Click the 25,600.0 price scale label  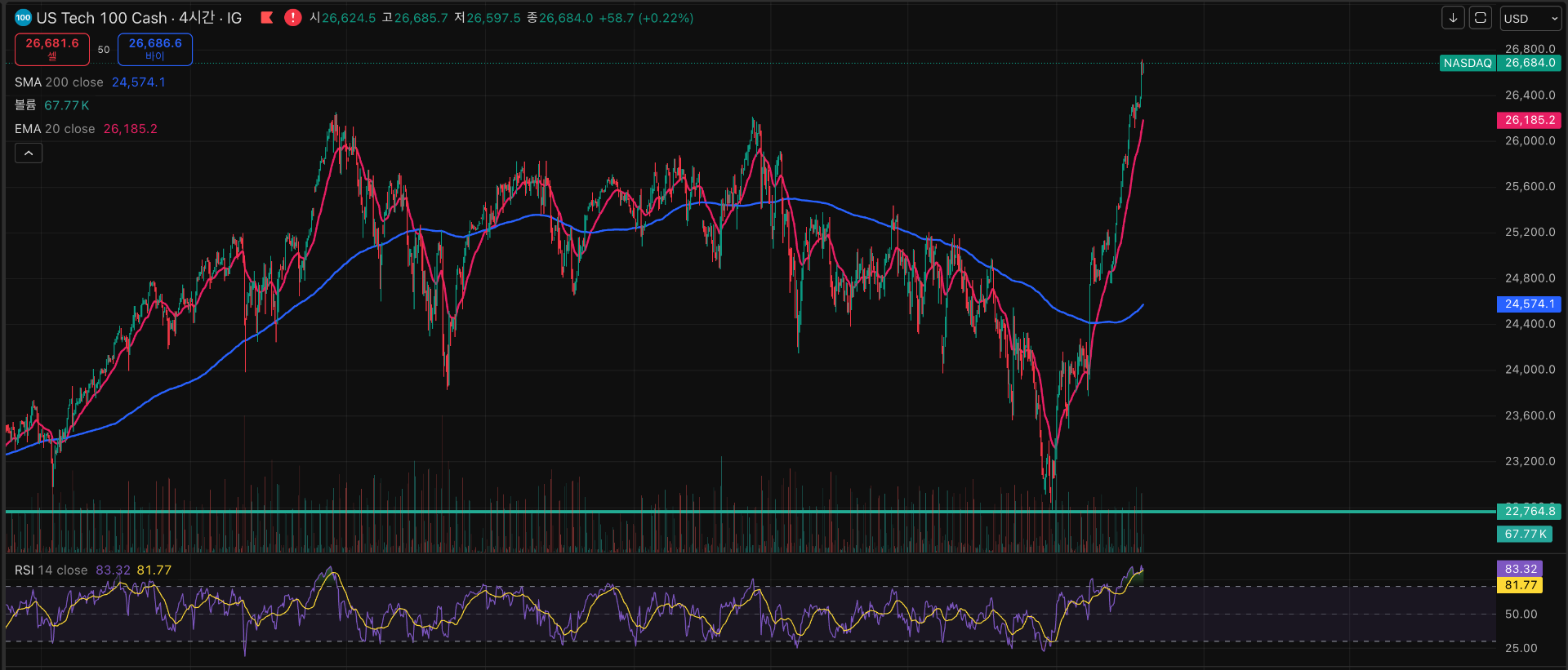coord(1530,186)
